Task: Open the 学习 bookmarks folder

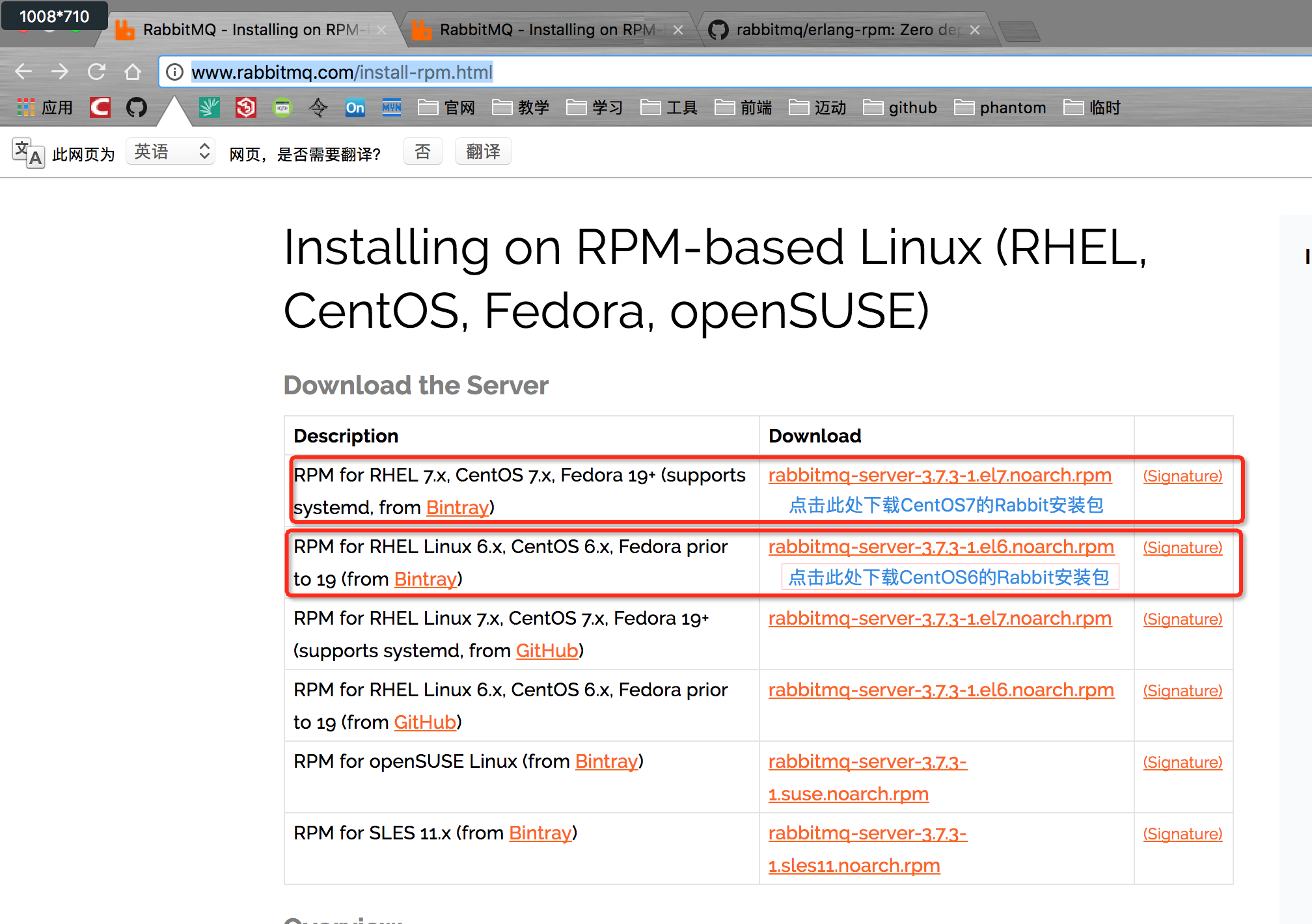Action: pyautogui.click(x=595, y=107)
